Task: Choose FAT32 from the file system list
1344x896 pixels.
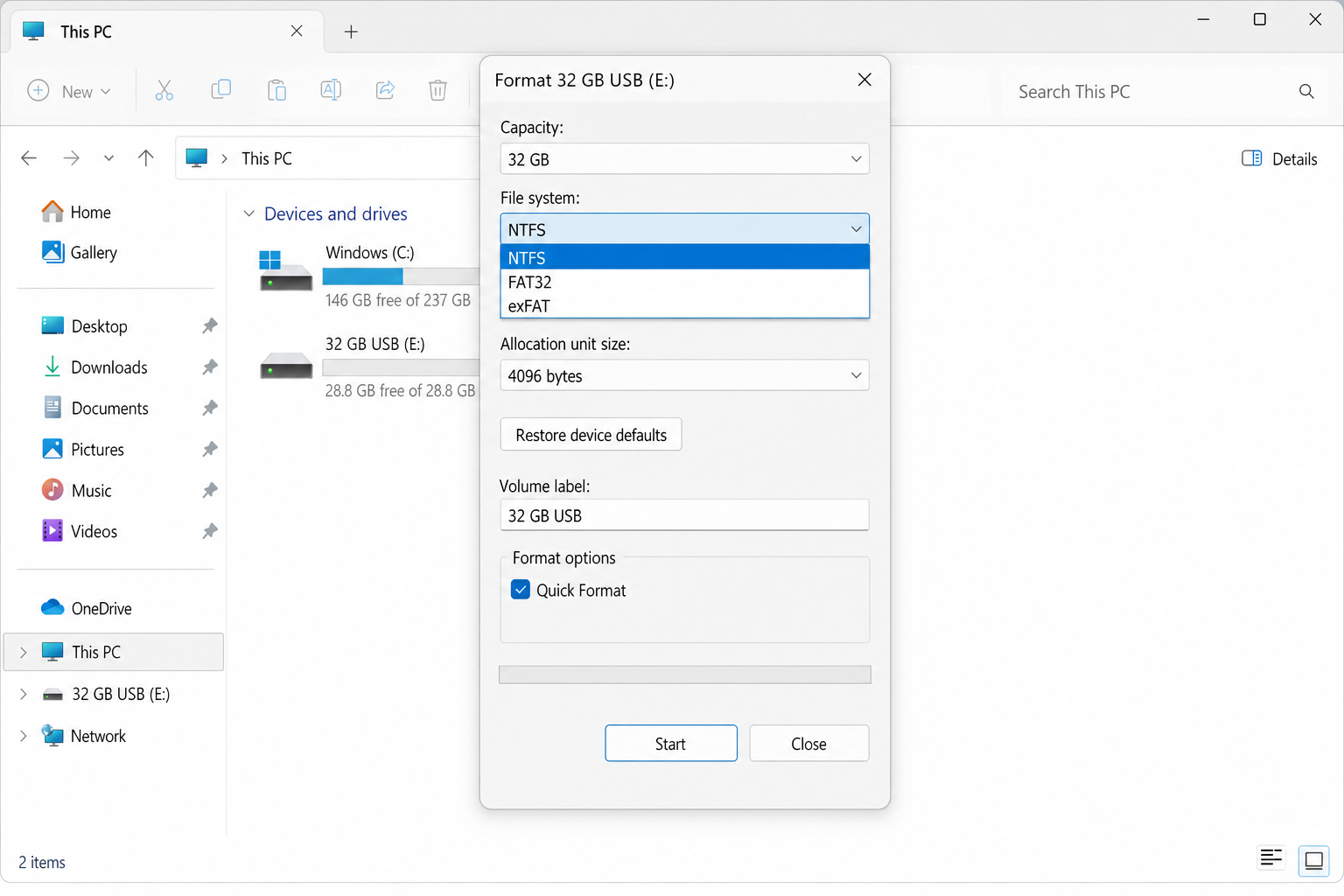Action: pyautogui.click(x=684, y=282)
